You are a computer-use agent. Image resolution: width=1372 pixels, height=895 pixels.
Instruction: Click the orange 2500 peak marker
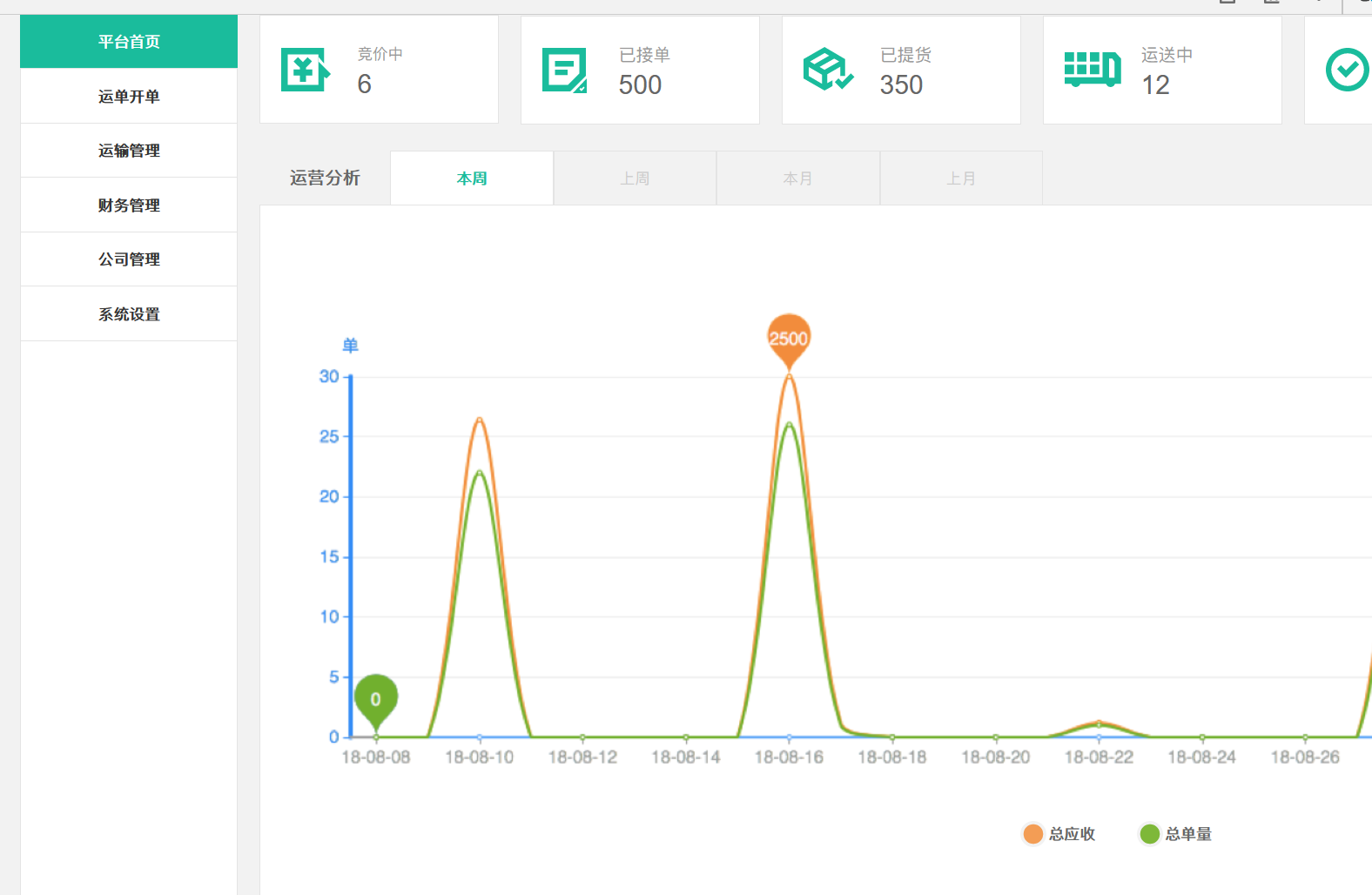coord(789,340)
